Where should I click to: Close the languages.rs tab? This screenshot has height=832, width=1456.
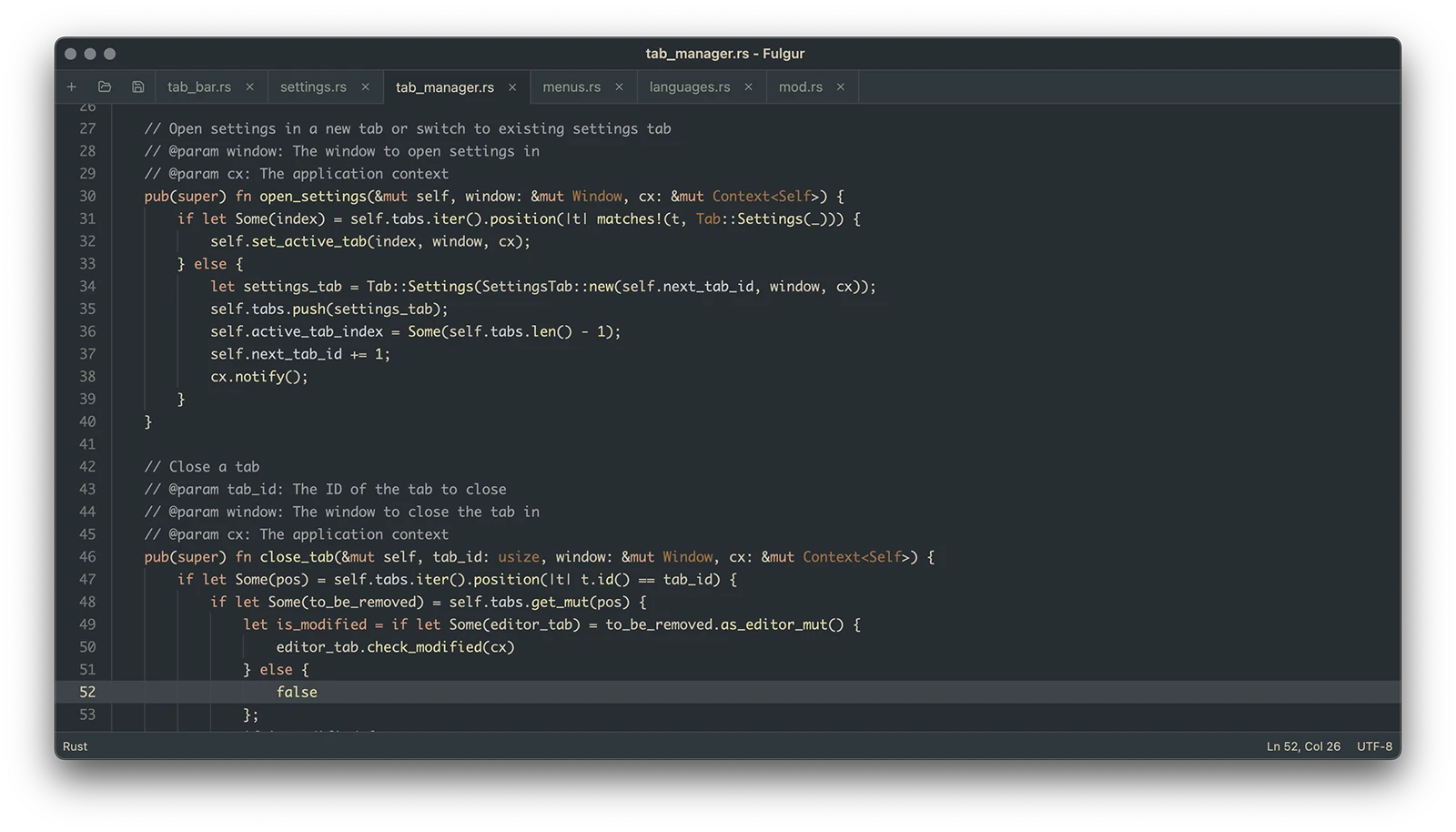pyautogui.click(x=749, y=87)
